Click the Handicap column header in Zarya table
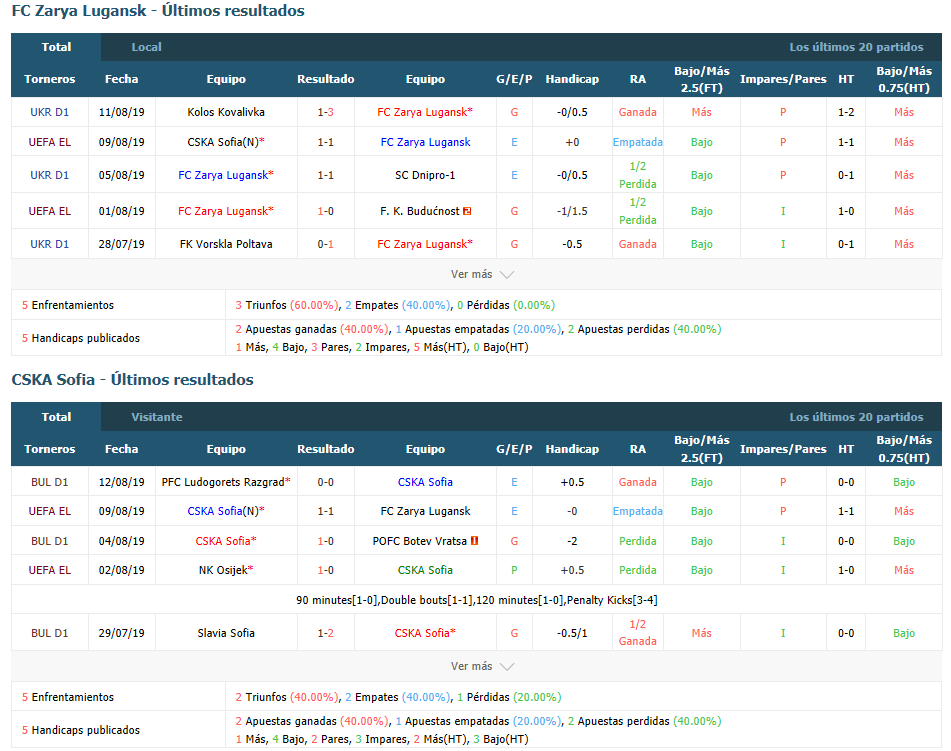The width and height of the screenshot is (951, 751). tap(572, 79)
